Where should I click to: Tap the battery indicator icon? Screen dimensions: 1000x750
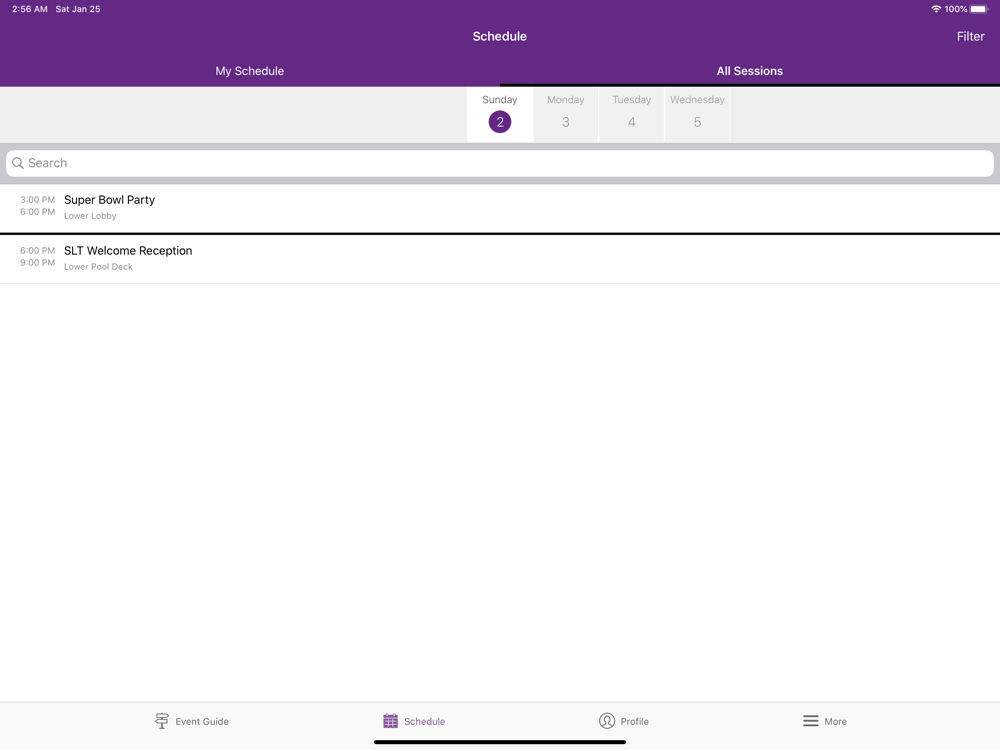pos(979,9)
